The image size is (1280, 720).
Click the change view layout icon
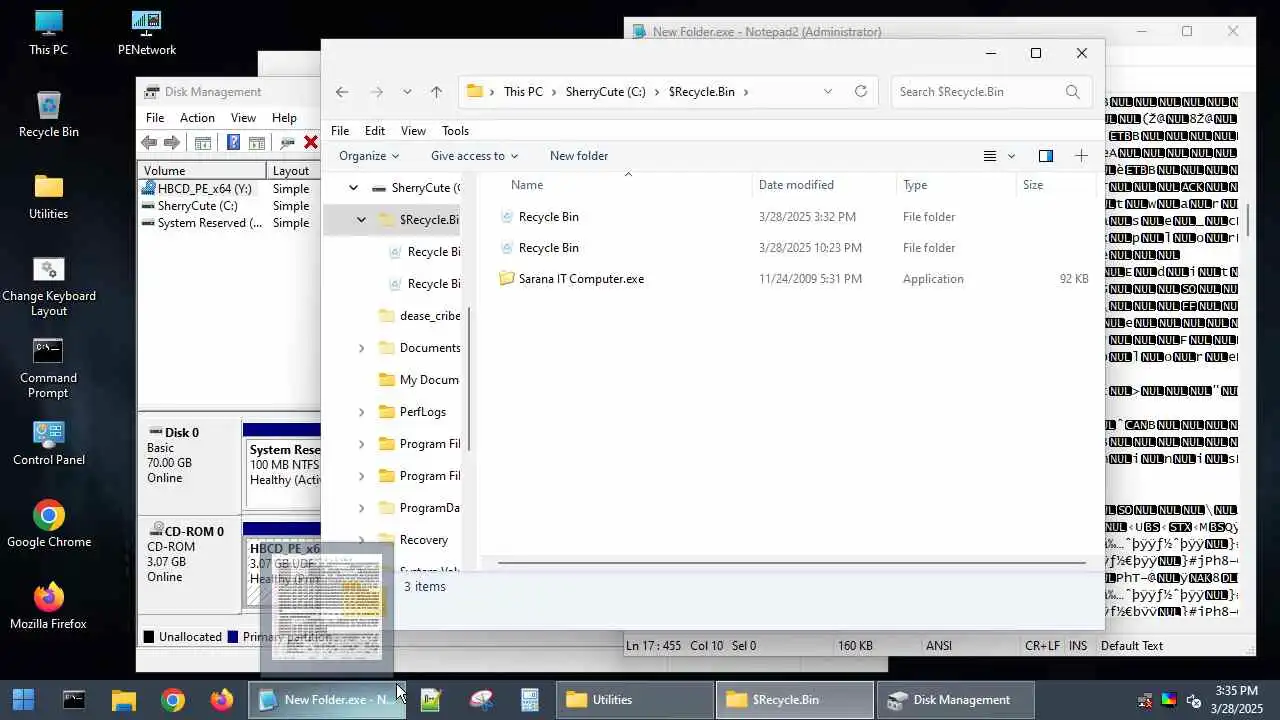(x=990, y=156)
